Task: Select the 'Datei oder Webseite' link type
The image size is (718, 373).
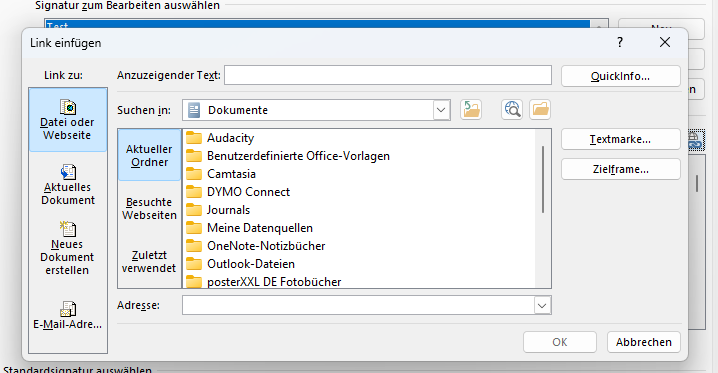Action: tap(68, 120)
